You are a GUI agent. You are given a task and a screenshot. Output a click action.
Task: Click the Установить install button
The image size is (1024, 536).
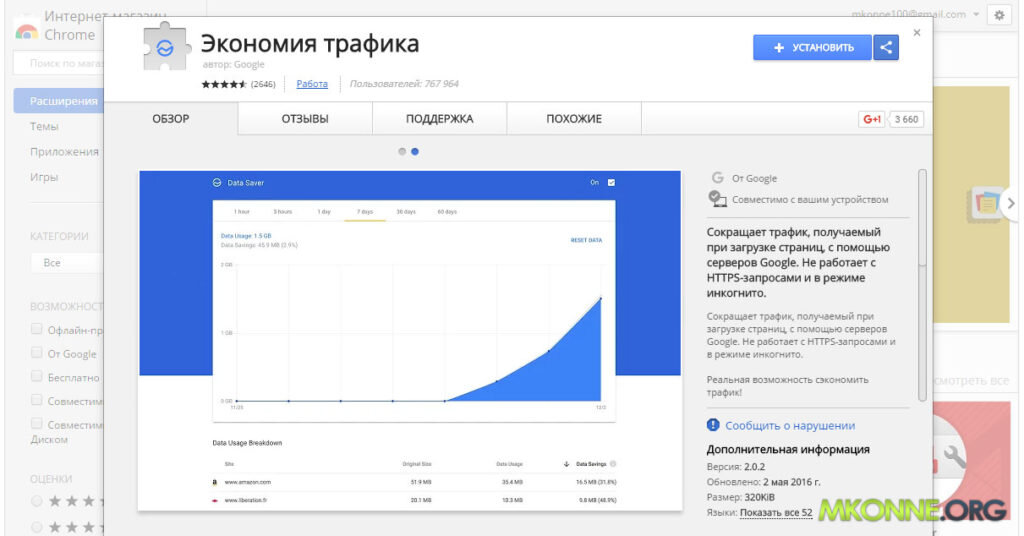click(x=812, y=48)
